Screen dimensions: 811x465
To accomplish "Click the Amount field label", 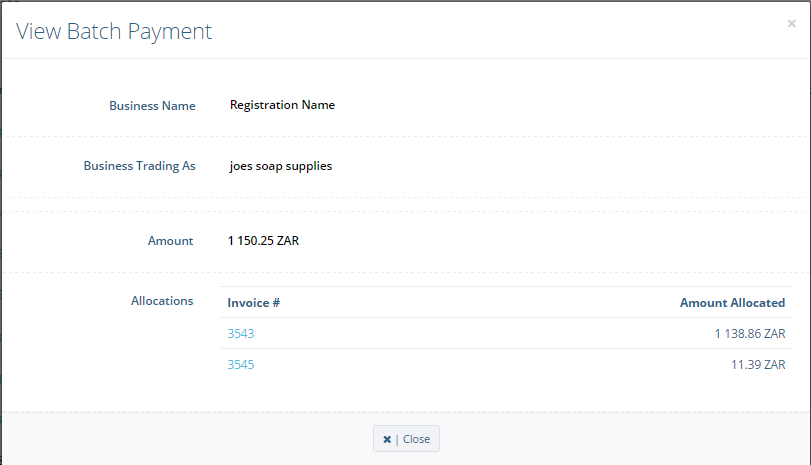I will click(x=170, y=241).
